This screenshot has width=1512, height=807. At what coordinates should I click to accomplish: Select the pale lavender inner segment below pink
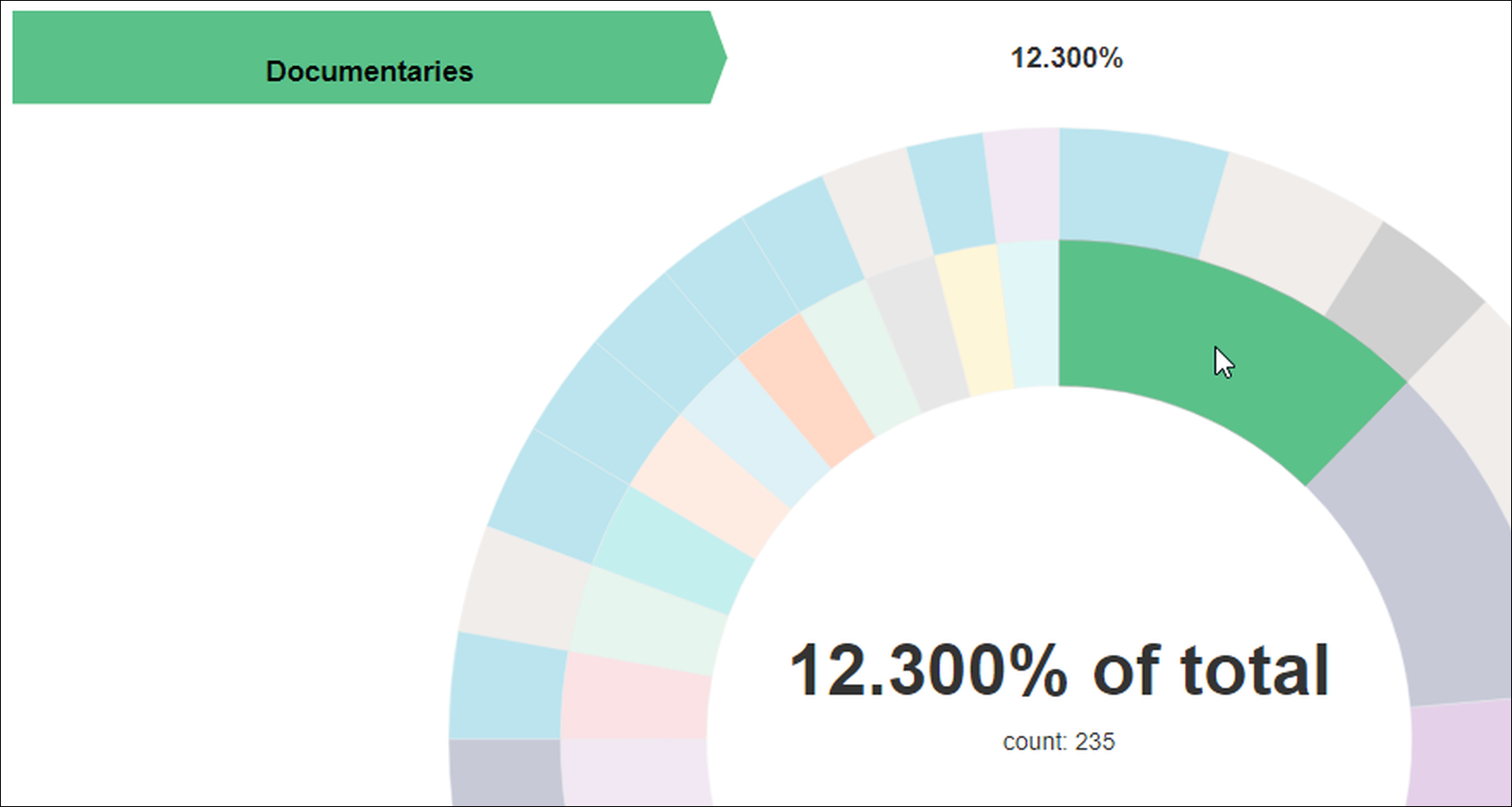[635, 771]
